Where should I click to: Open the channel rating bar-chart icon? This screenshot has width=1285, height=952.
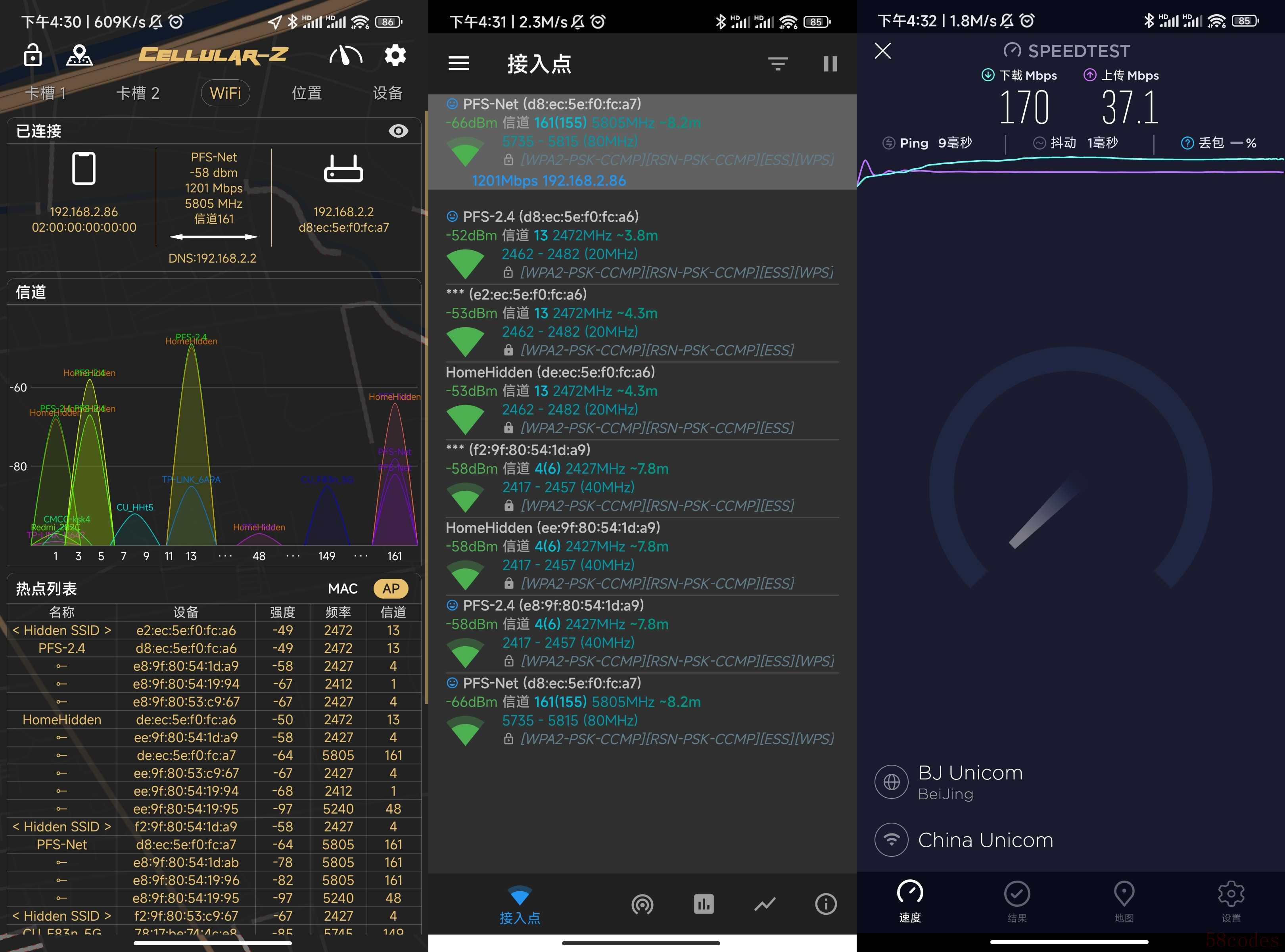pyautogui.click(x=704, y=904)
